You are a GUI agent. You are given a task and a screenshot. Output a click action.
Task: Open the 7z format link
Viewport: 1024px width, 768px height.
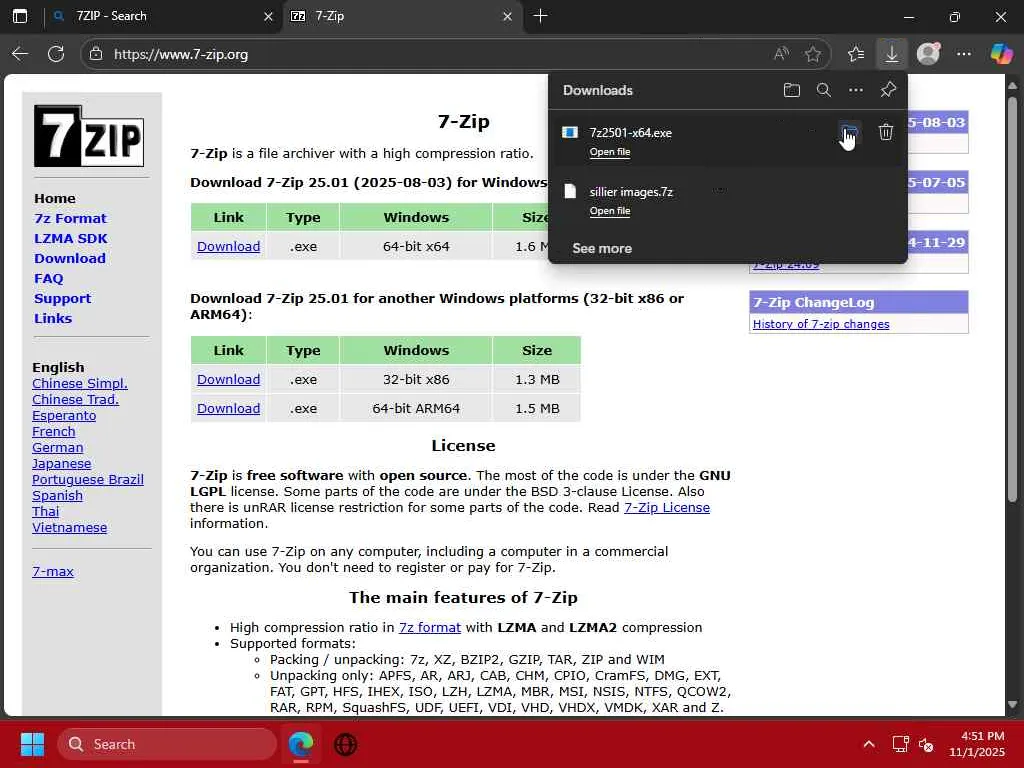[x=430, y=627]
